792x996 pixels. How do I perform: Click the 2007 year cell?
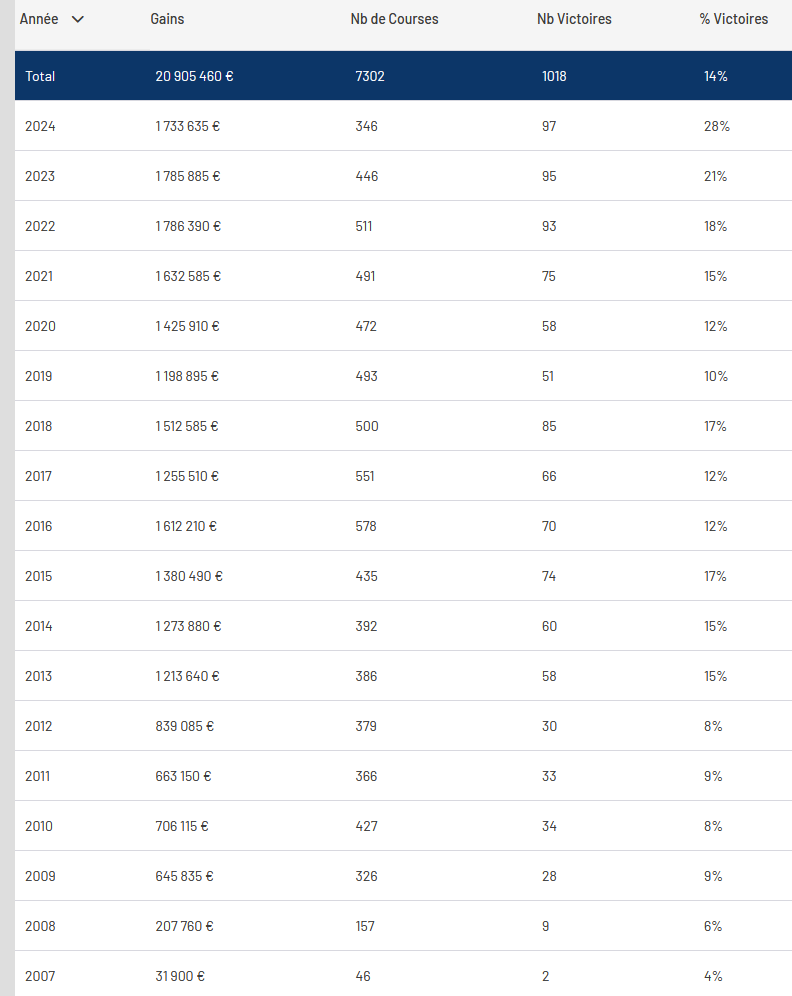click(40, 976)
